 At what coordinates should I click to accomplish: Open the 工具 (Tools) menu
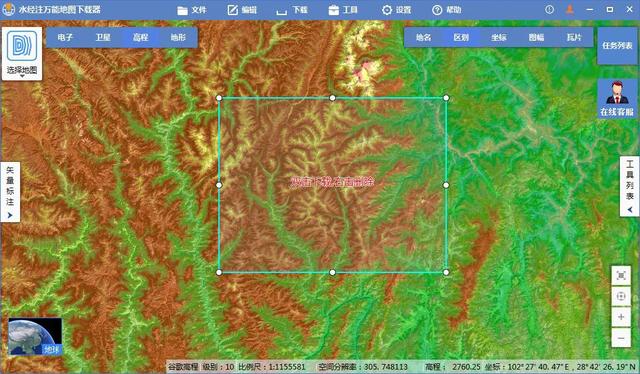343,10
